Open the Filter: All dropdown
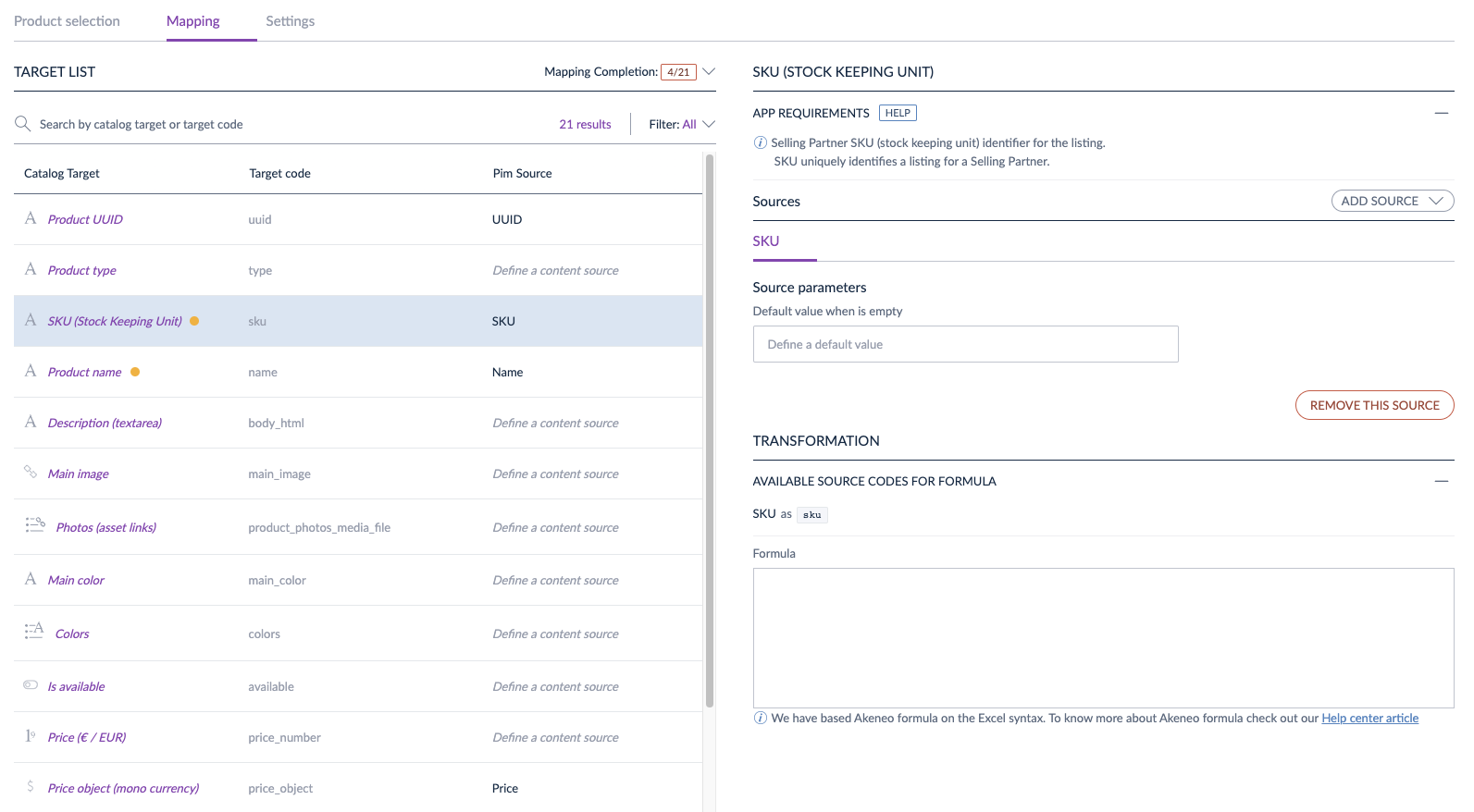Viewport: 1474px width, 812px height. pos(682,124)
